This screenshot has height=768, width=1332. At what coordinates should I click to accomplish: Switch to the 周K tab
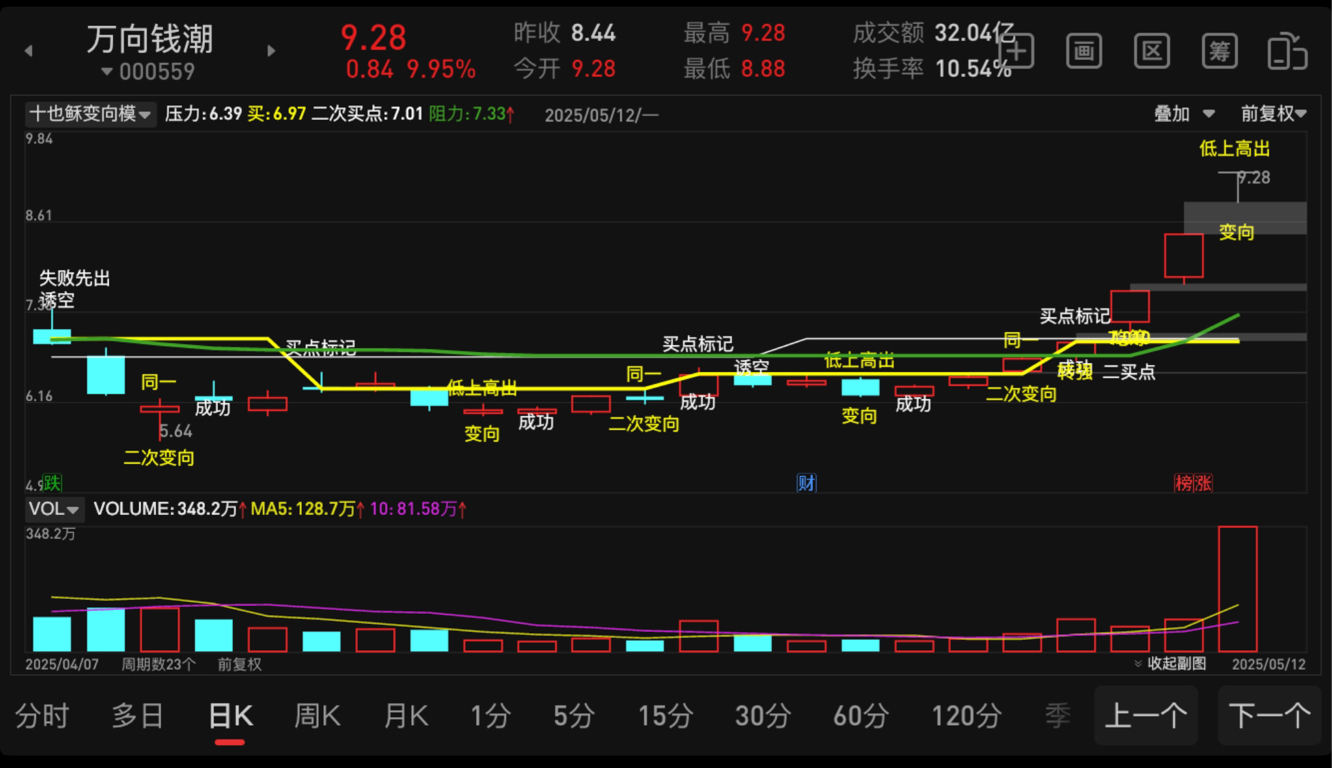[x=317, y=716]
